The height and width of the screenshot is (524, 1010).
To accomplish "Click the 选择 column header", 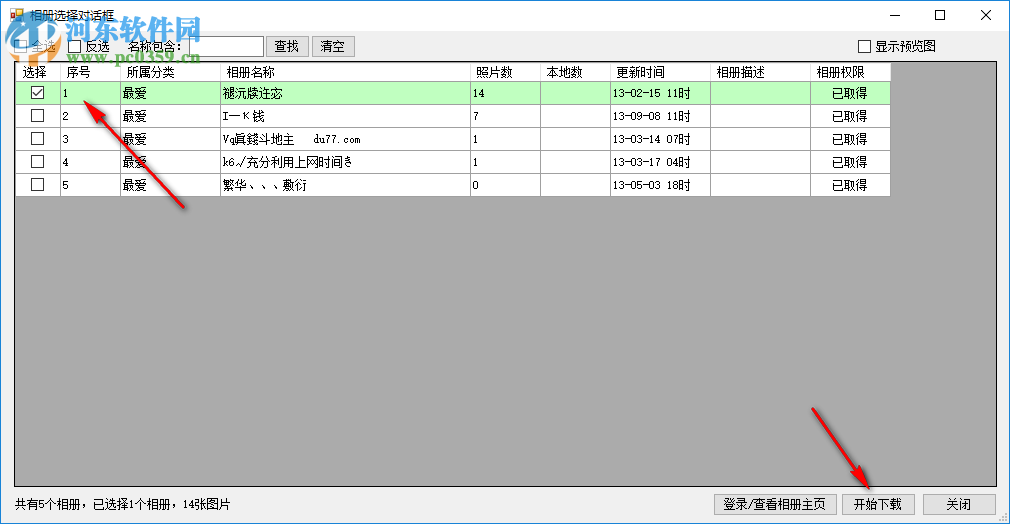I will tap(38, 72).
